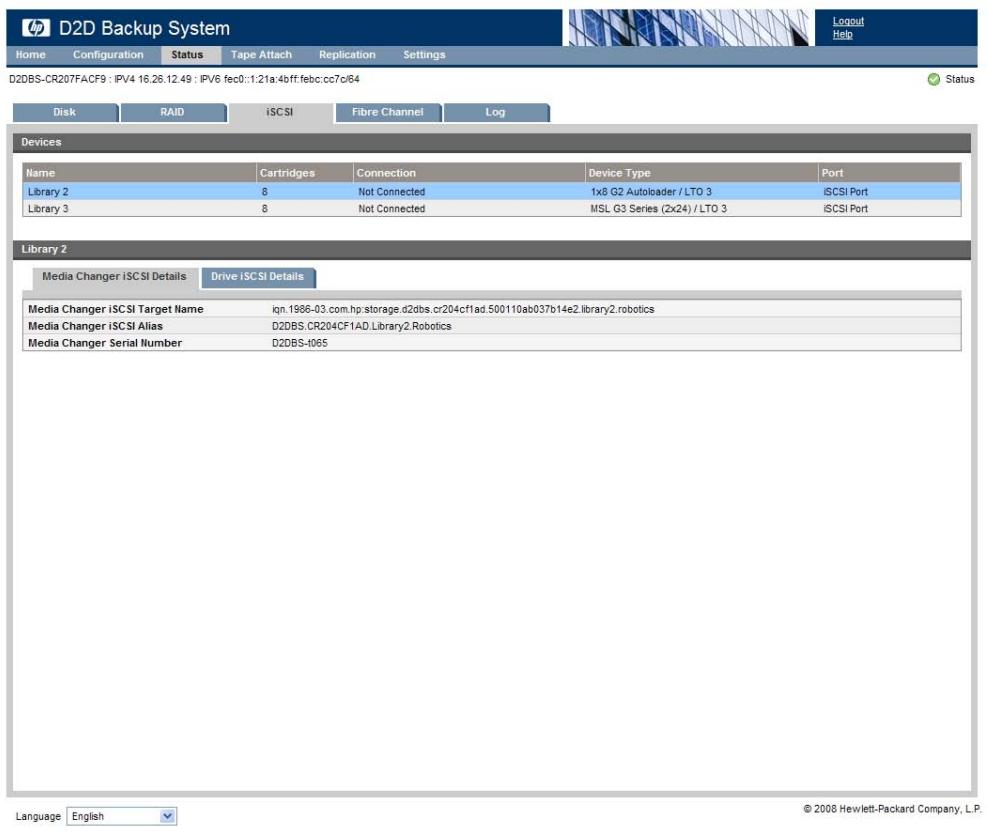Select the English language combo box
987x834 pixels.
[x=121, y=816]
